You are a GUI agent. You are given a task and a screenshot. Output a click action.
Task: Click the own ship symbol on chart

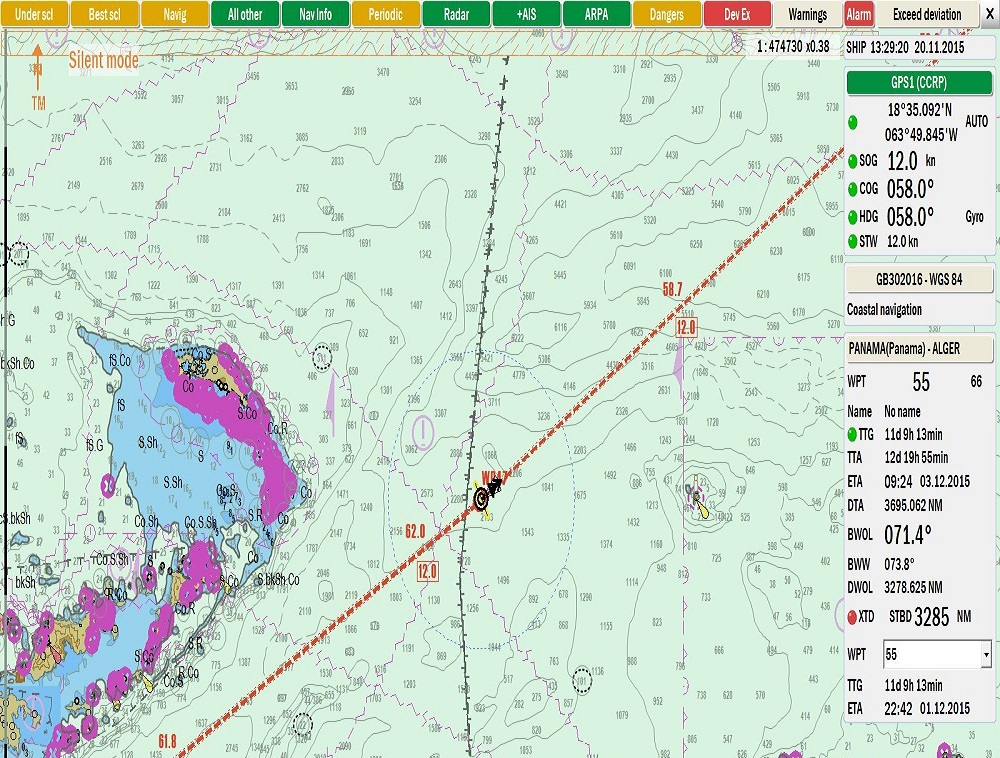click(482, 497)
